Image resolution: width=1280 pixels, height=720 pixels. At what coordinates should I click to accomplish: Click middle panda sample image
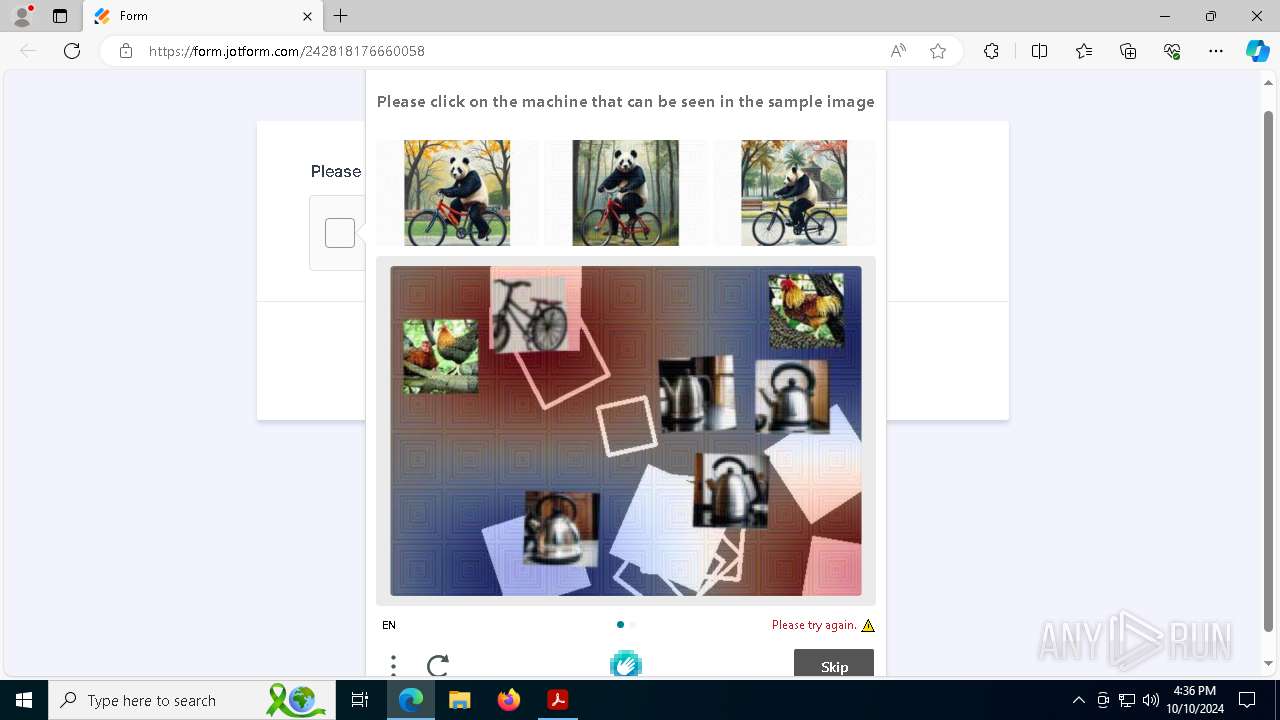click(x=625, y=193)
